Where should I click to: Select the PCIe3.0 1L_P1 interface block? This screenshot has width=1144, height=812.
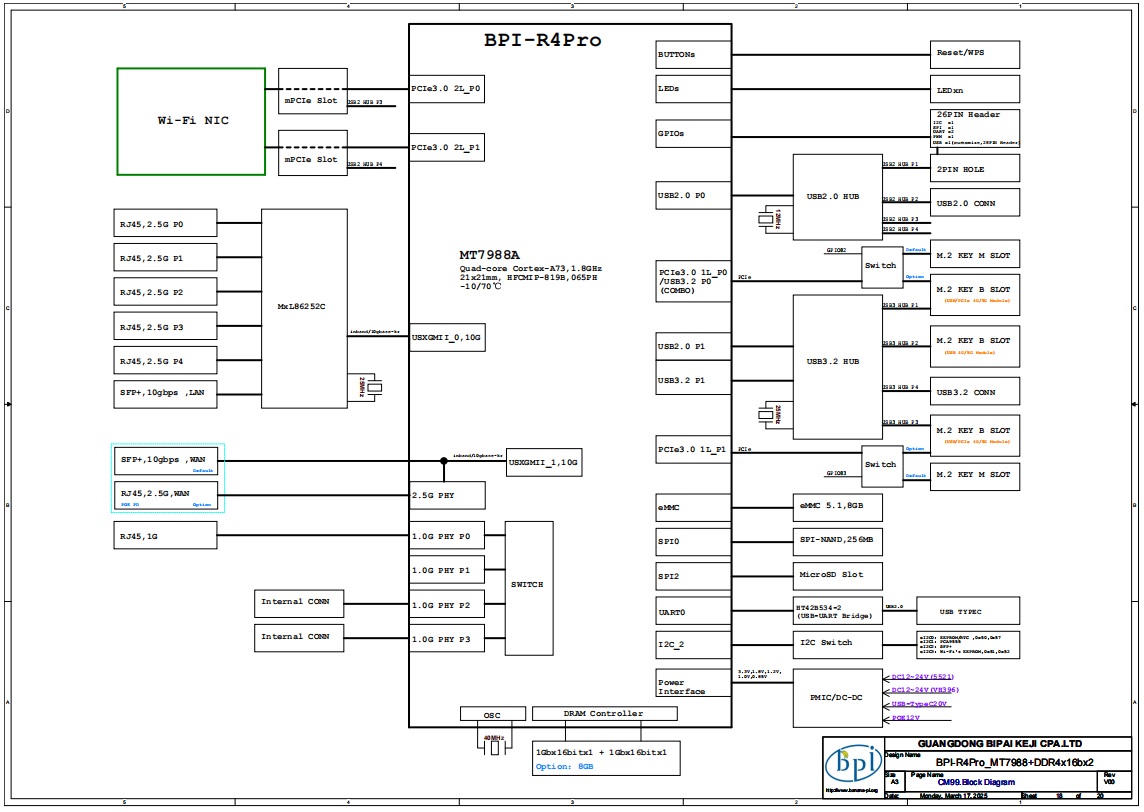coord(693,449)
